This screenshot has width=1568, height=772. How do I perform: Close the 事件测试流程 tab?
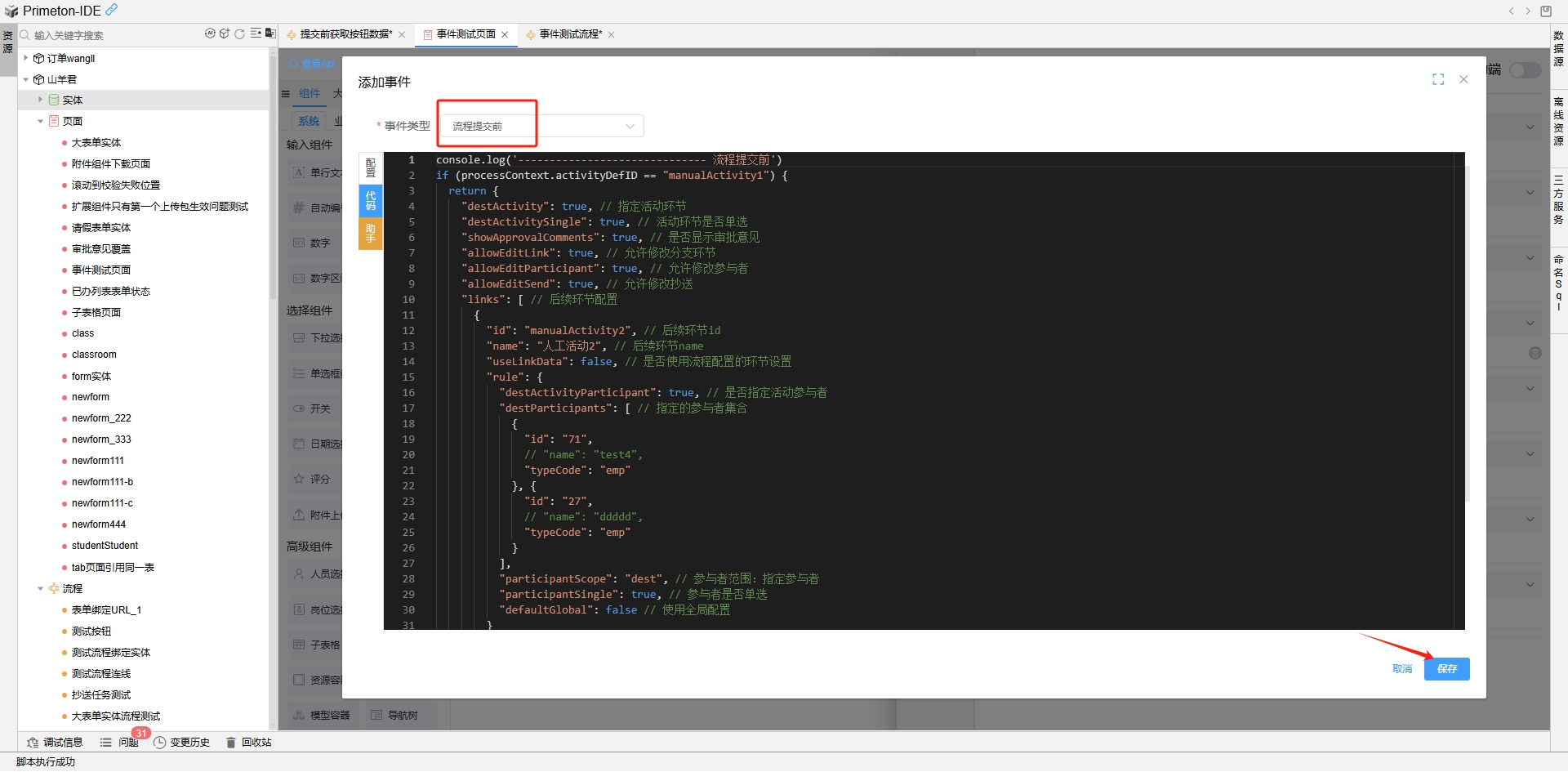tap(611, 34)
